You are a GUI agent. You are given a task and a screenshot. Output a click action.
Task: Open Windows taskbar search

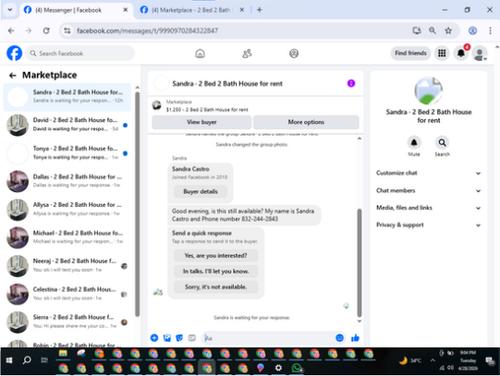coord(27,360)
